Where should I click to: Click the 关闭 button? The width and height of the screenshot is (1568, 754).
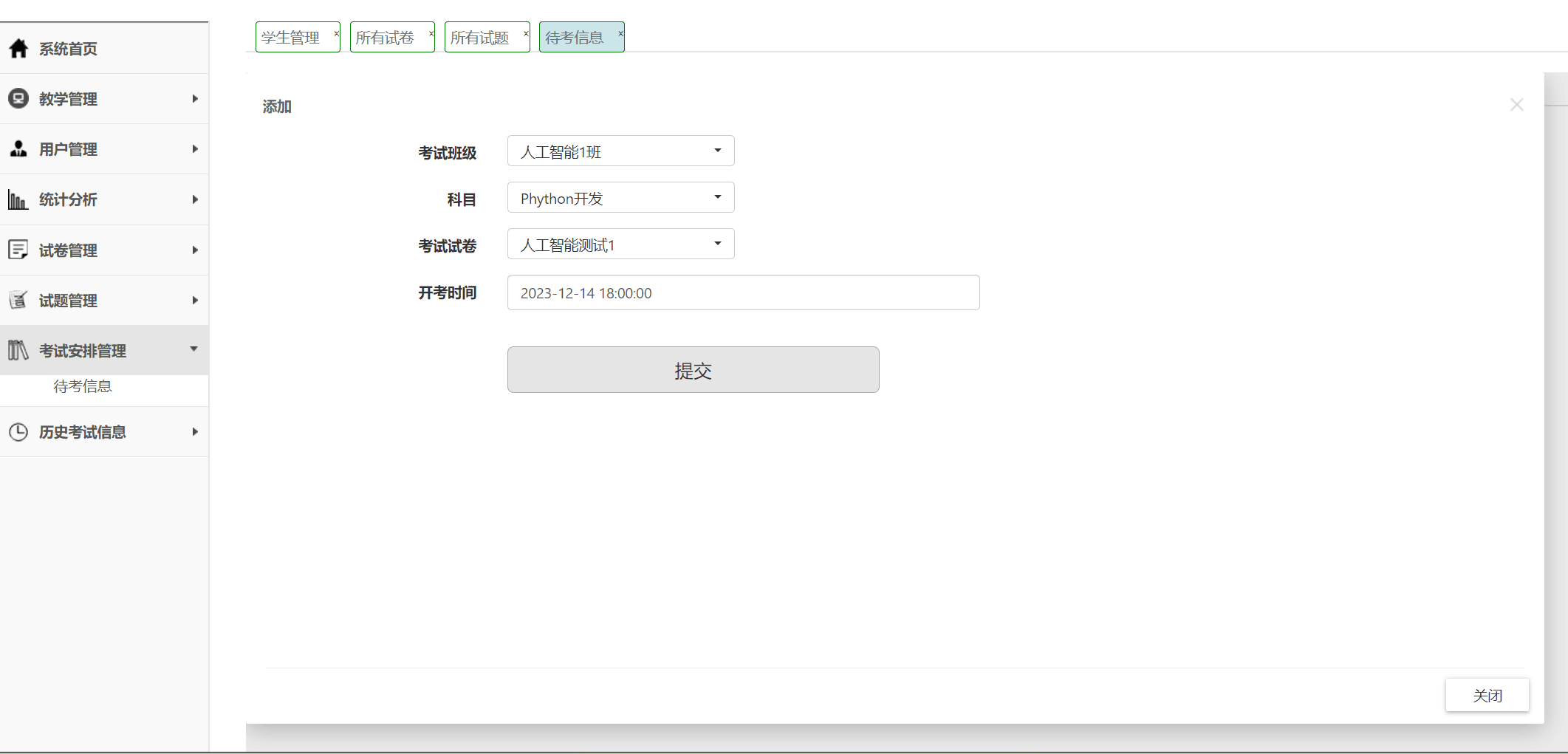pos(1487,695)
